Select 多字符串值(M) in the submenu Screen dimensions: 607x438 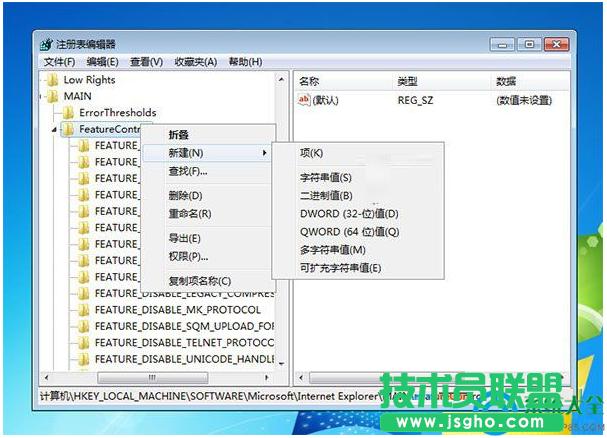point(358,250)
